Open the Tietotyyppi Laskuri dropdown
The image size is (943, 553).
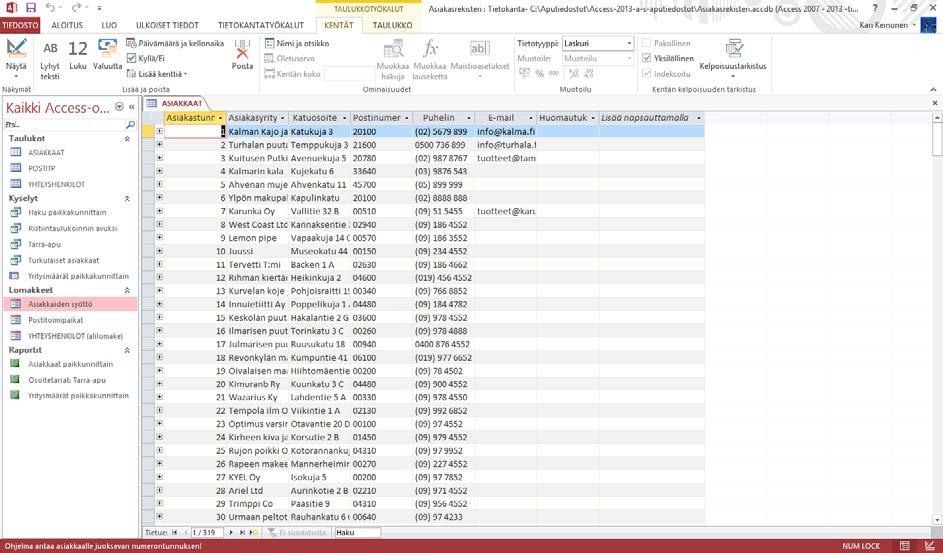coord(629,43)
